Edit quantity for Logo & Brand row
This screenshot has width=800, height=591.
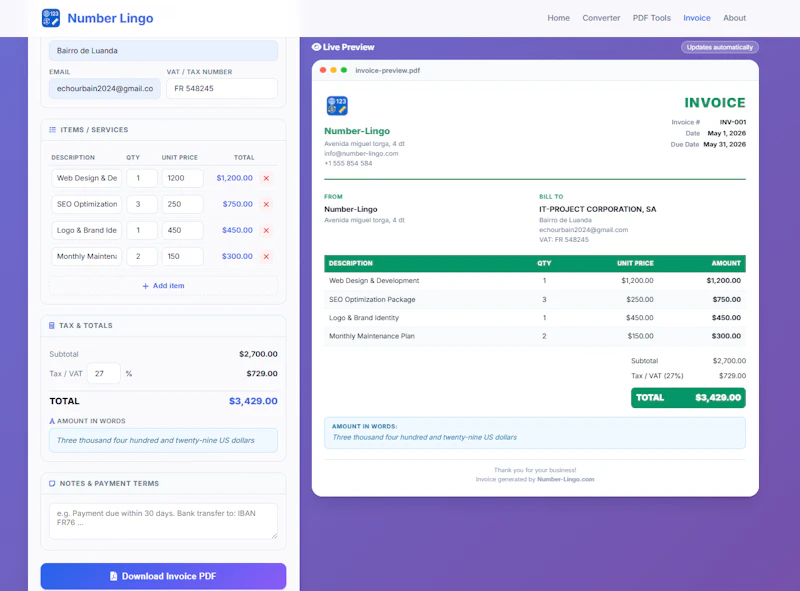tap(142, 230)
